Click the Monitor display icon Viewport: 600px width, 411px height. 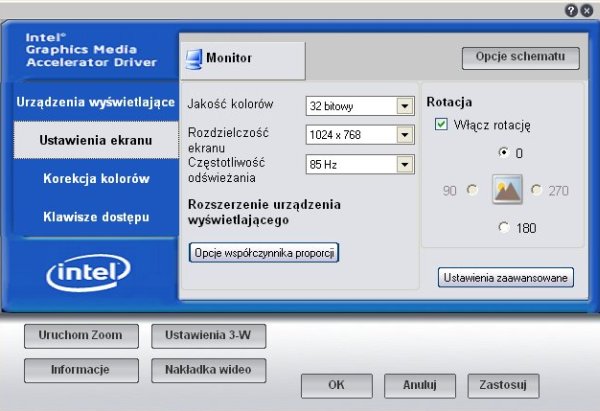tap(194, 59)
